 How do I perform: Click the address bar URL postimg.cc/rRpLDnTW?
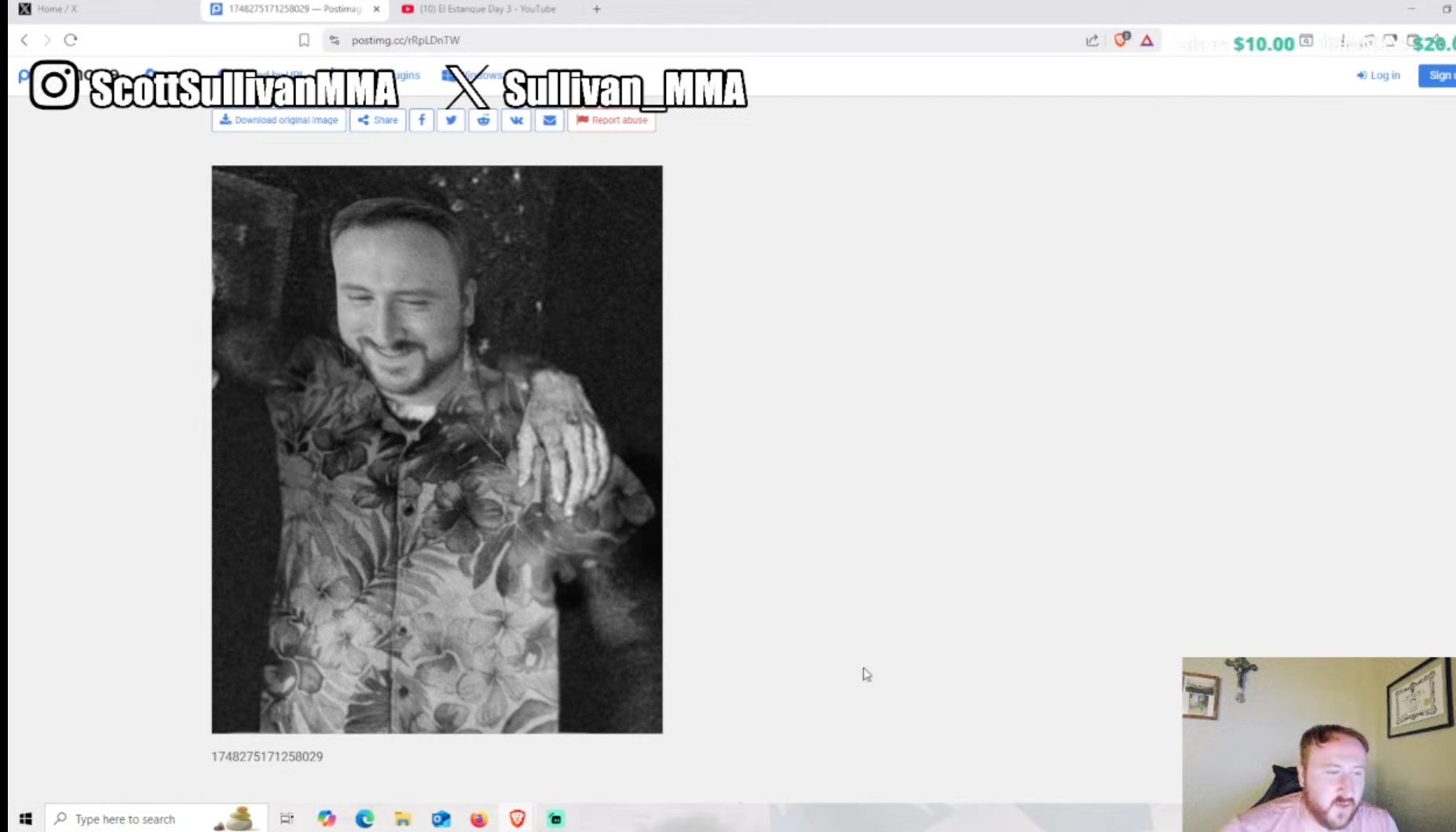[405, 40]
